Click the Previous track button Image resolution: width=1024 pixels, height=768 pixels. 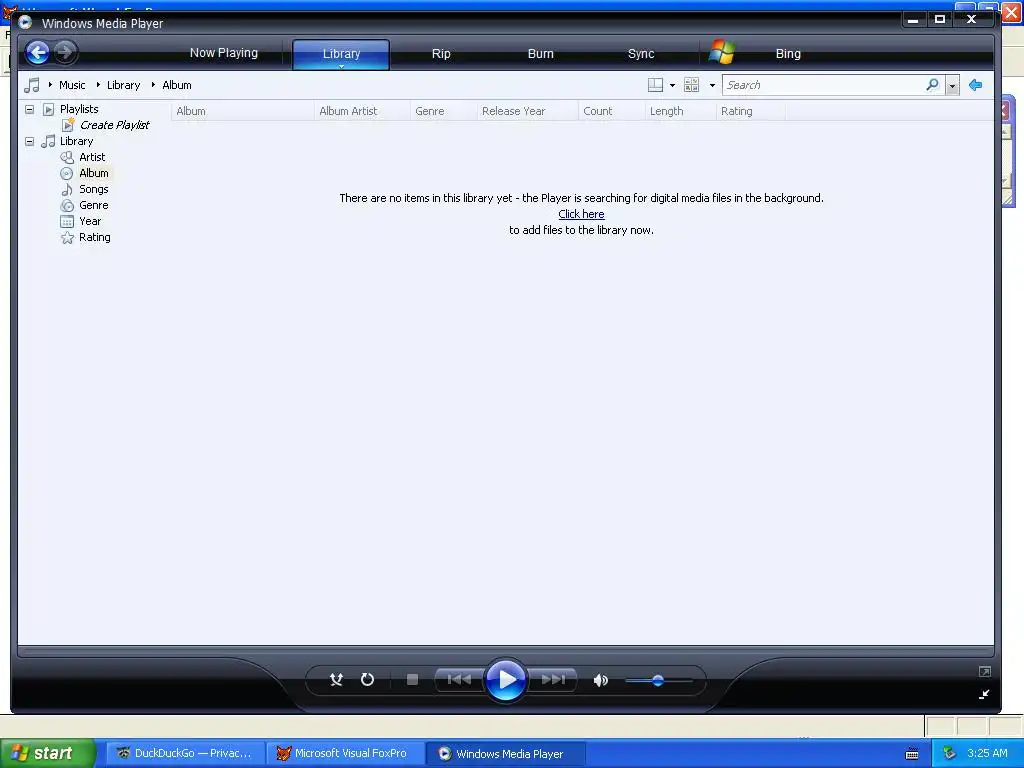[x=459, y=680]
